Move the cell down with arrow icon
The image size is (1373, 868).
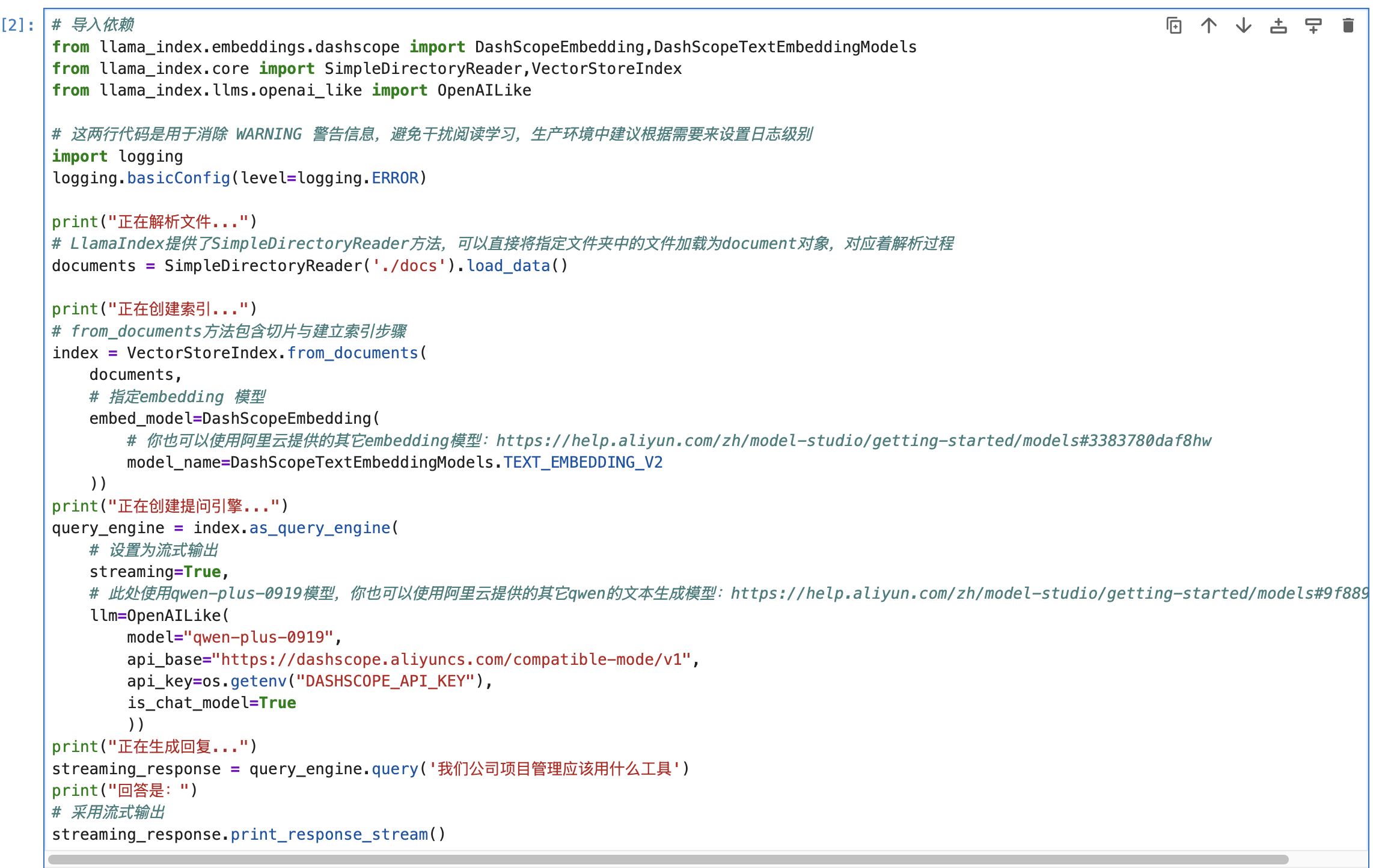pyautogui.click(x=1243, y=26)
